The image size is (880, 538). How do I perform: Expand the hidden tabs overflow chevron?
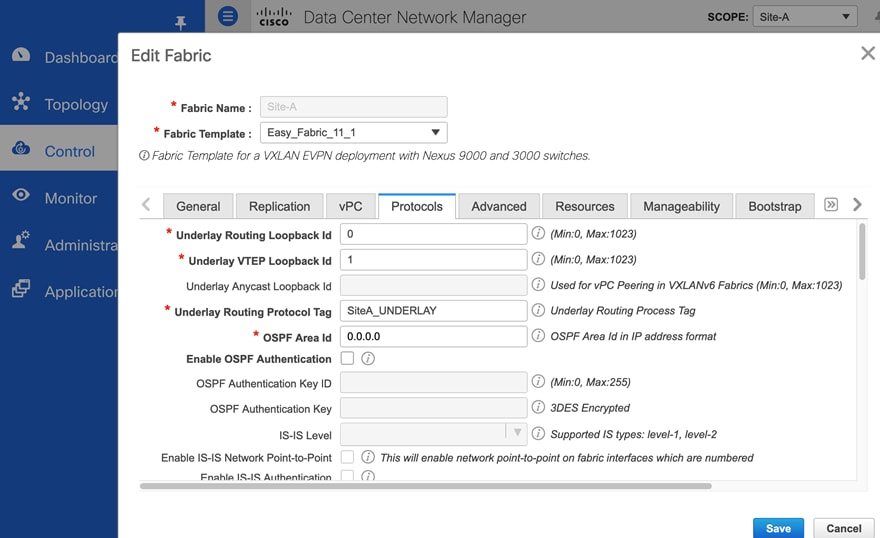coord(830,205)
